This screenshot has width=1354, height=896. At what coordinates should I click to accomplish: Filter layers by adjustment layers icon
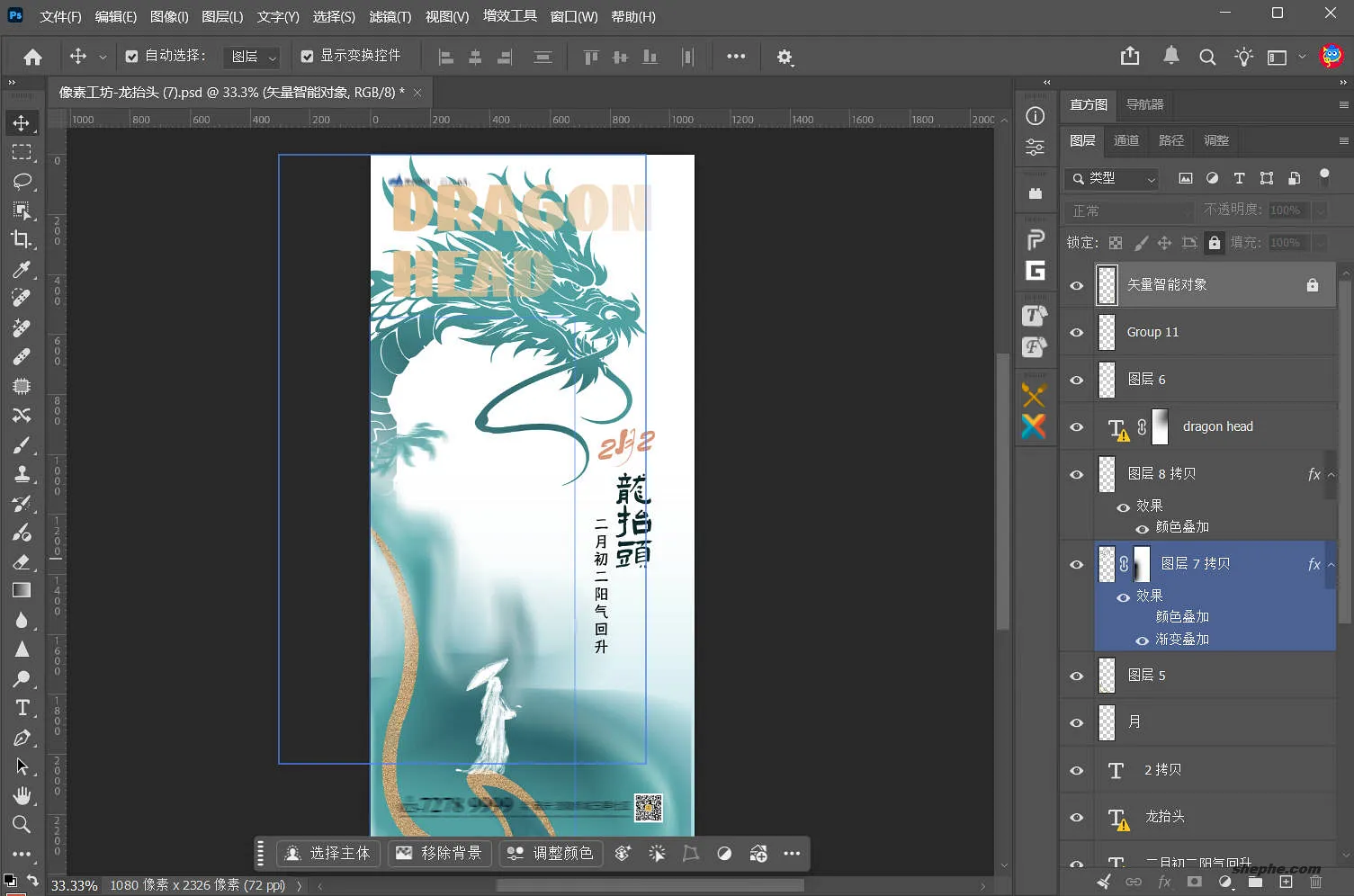[x=1212, y=178]
